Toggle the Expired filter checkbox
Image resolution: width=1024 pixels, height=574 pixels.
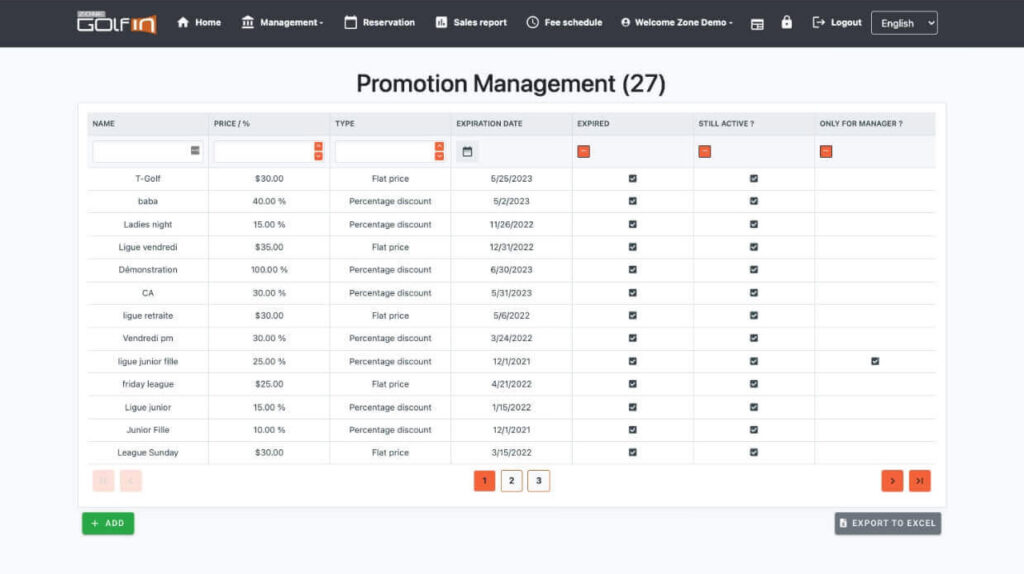click(x=583, y=152)
